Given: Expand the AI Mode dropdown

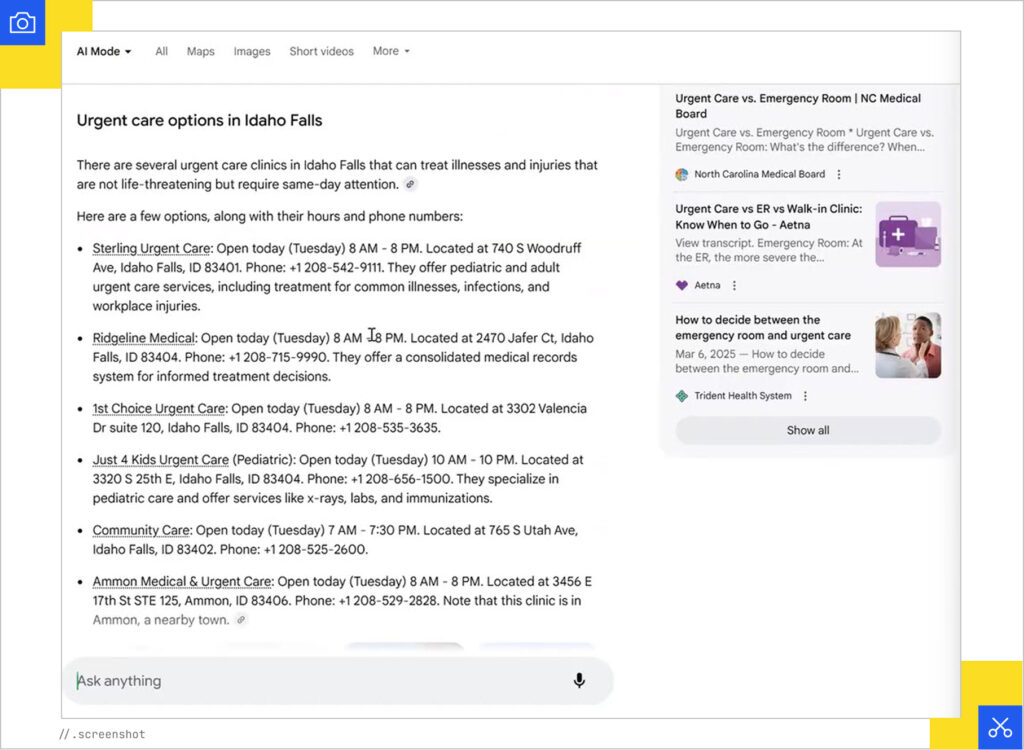Looking at the screenshot, I should pos(104,51).
